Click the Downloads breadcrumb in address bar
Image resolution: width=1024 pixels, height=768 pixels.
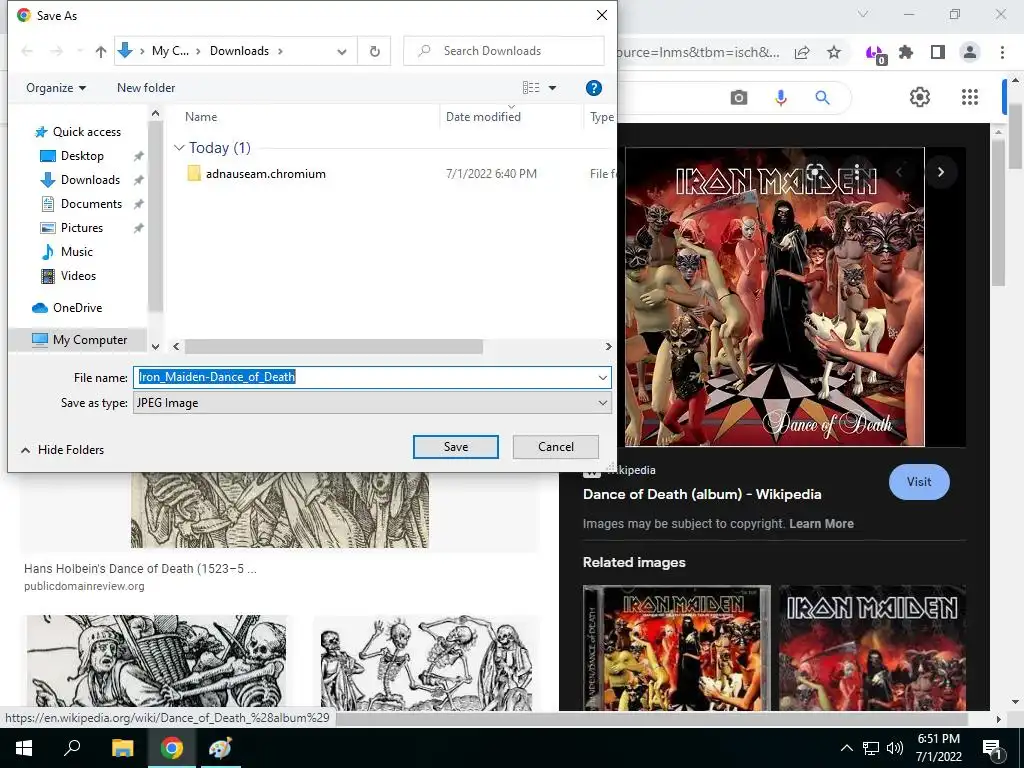[239, 51]
